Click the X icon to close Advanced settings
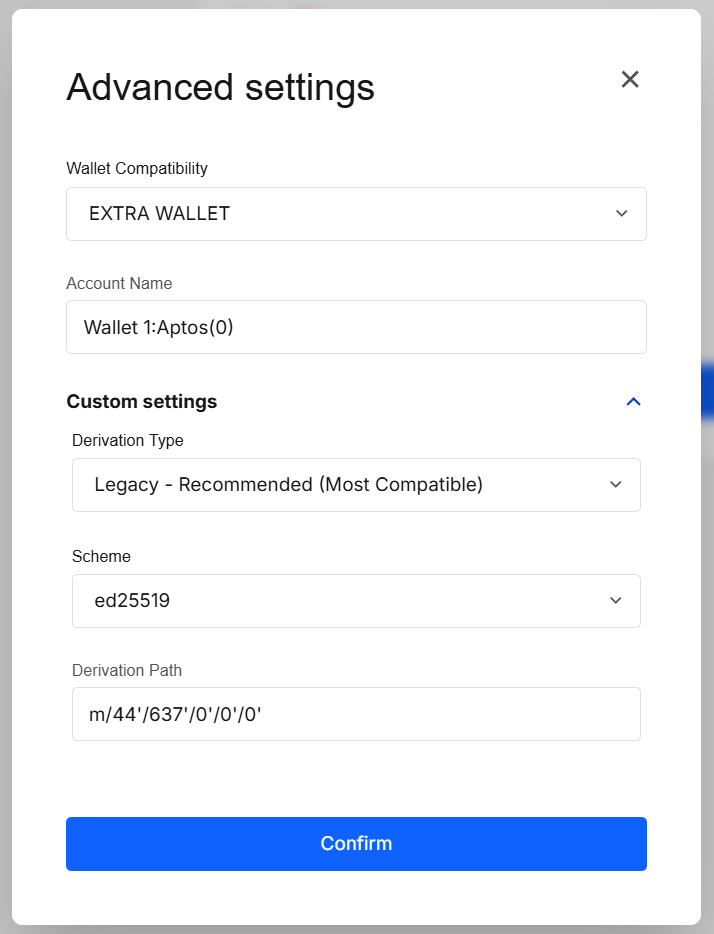 coord(630,79)
